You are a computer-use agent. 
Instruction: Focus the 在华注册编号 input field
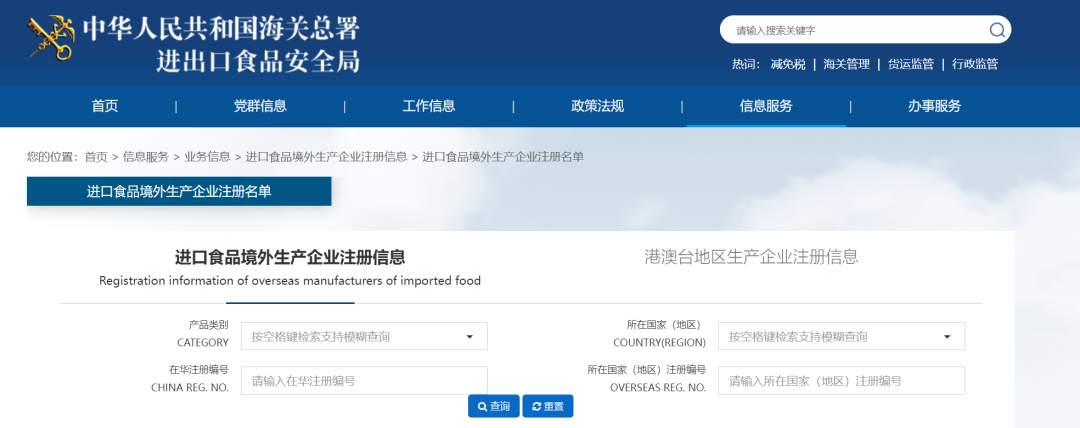point(364,380)
